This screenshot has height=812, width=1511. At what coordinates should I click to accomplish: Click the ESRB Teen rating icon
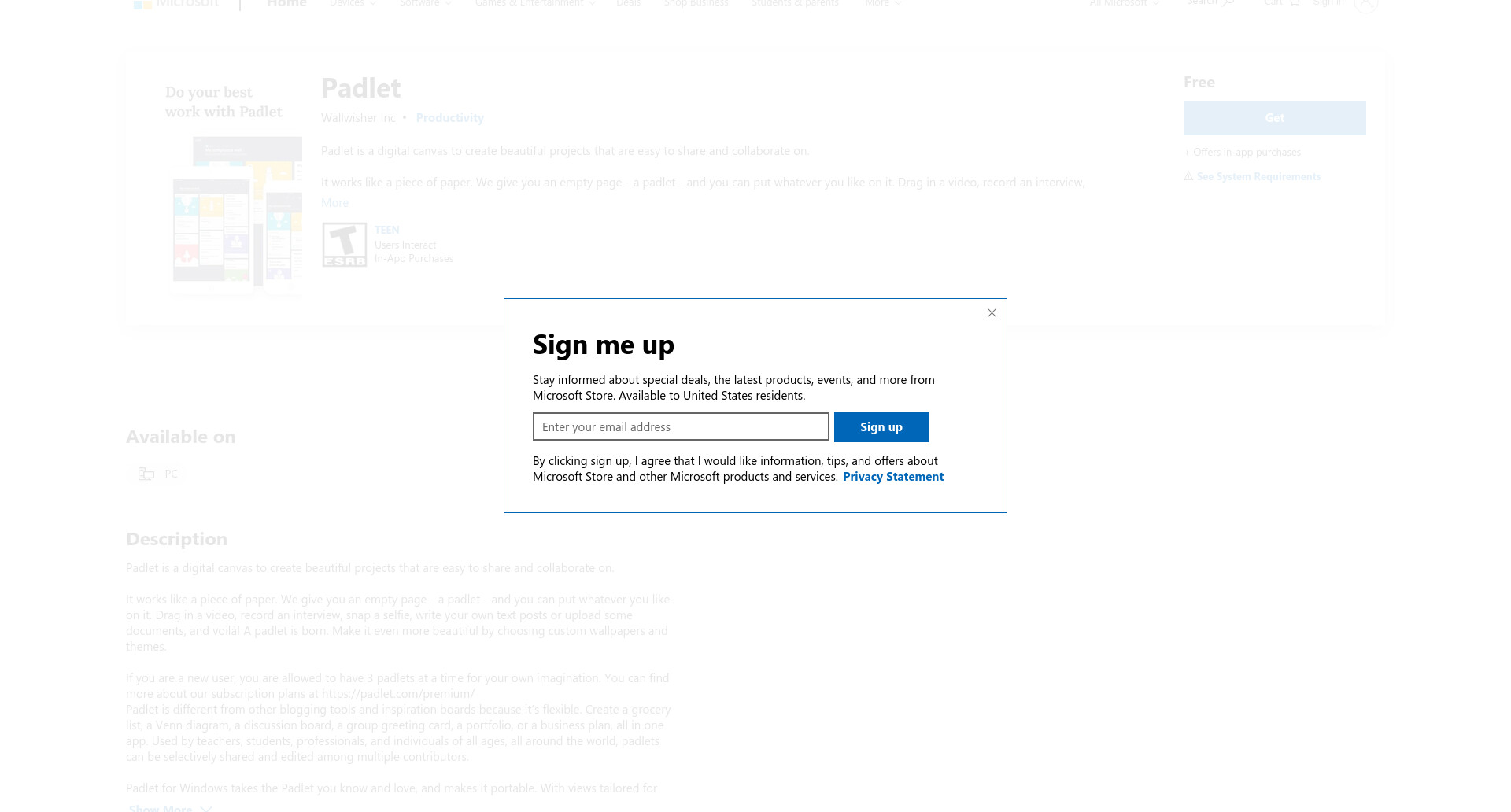pos(345,245)
